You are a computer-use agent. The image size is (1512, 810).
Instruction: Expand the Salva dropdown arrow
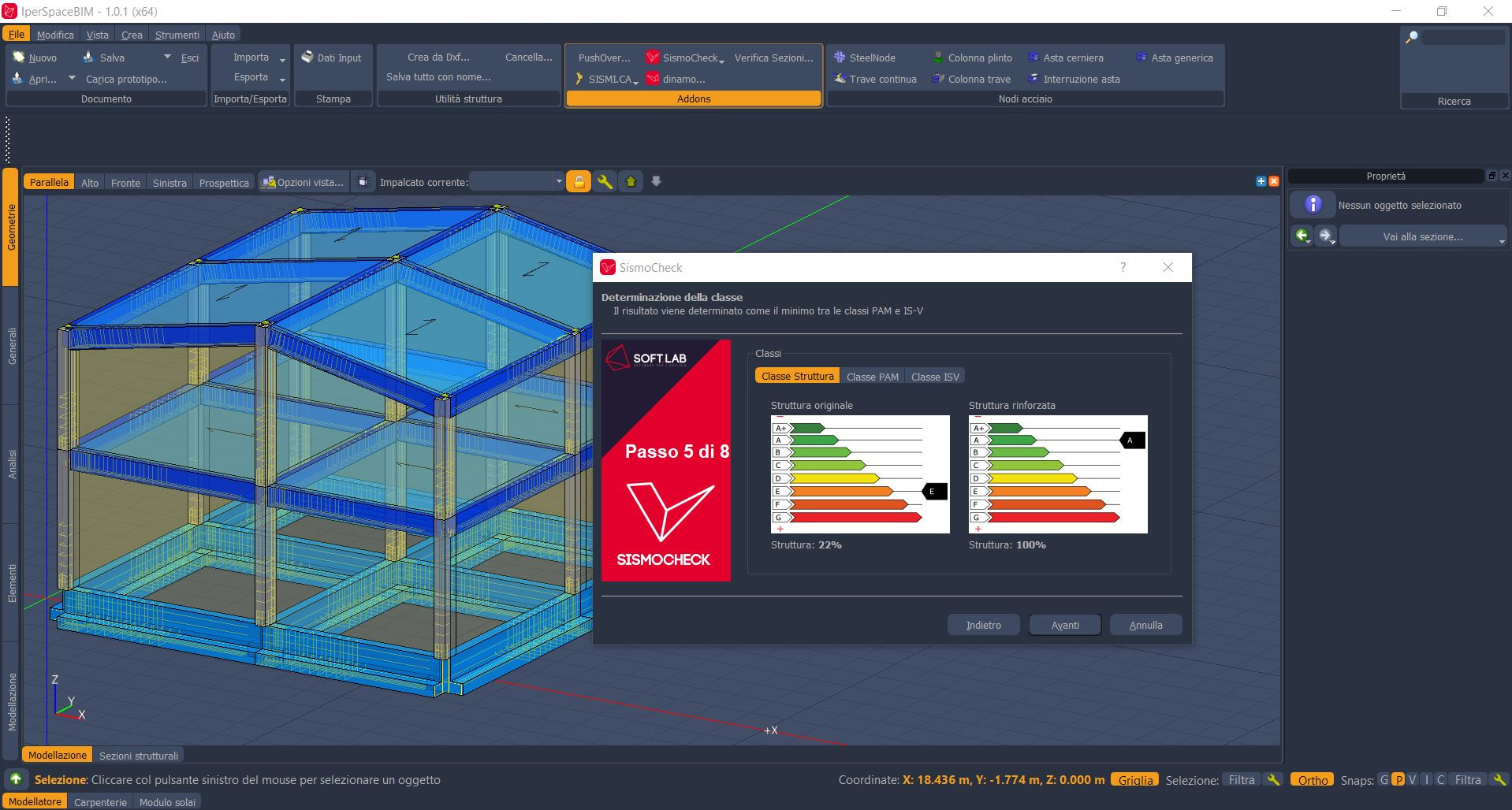click(x=167, y=57)
